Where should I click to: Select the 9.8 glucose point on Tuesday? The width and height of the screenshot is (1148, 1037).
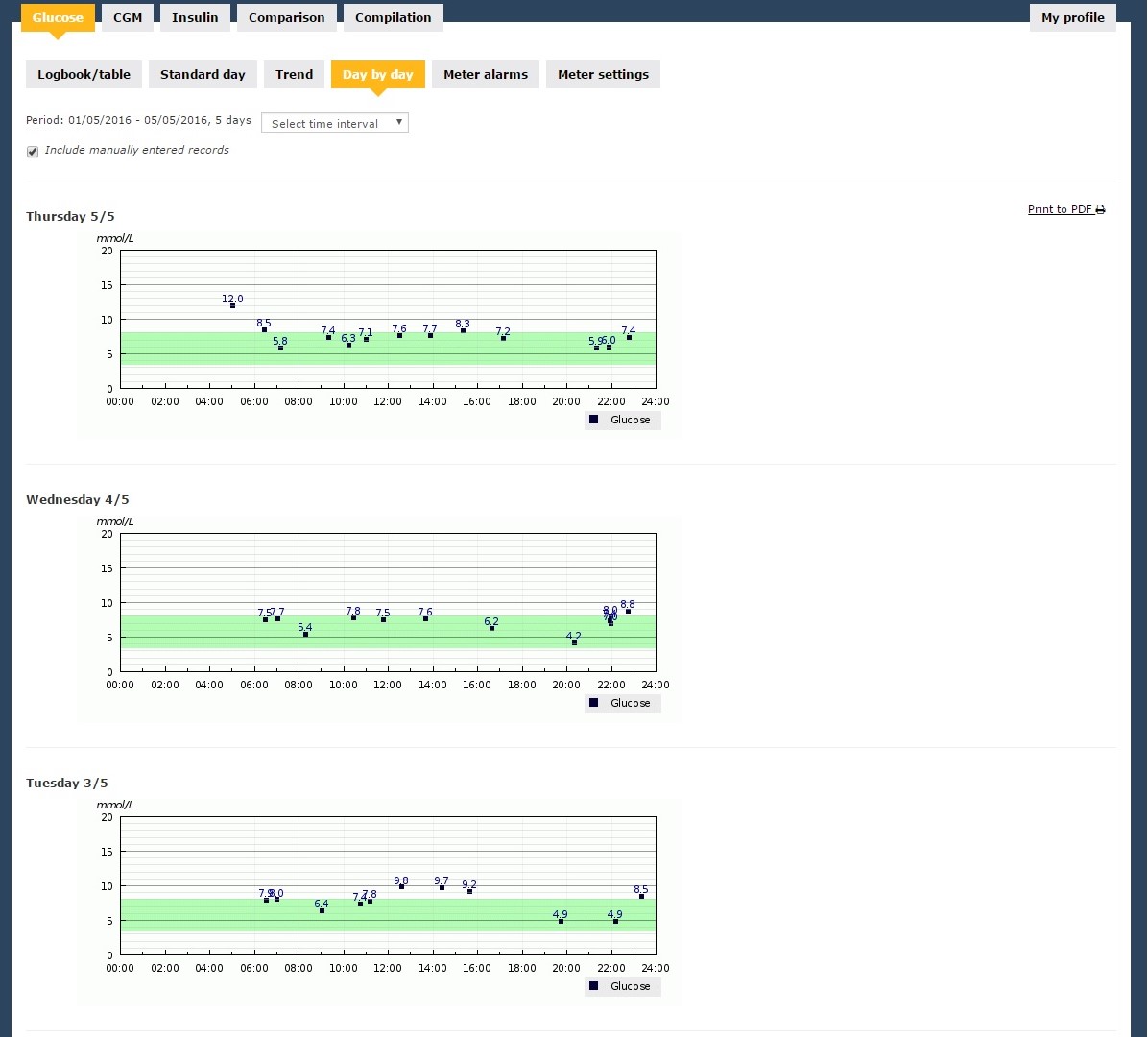tap(401, 886)
